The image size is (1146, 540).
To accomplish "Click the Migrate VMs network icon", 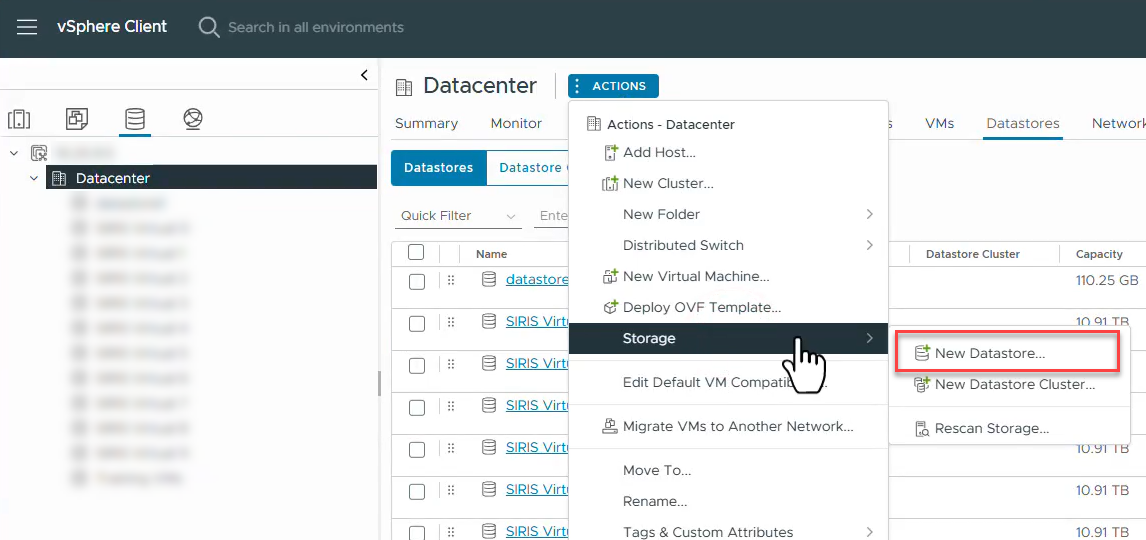I will pyautogui.click(x=610, y=426).
